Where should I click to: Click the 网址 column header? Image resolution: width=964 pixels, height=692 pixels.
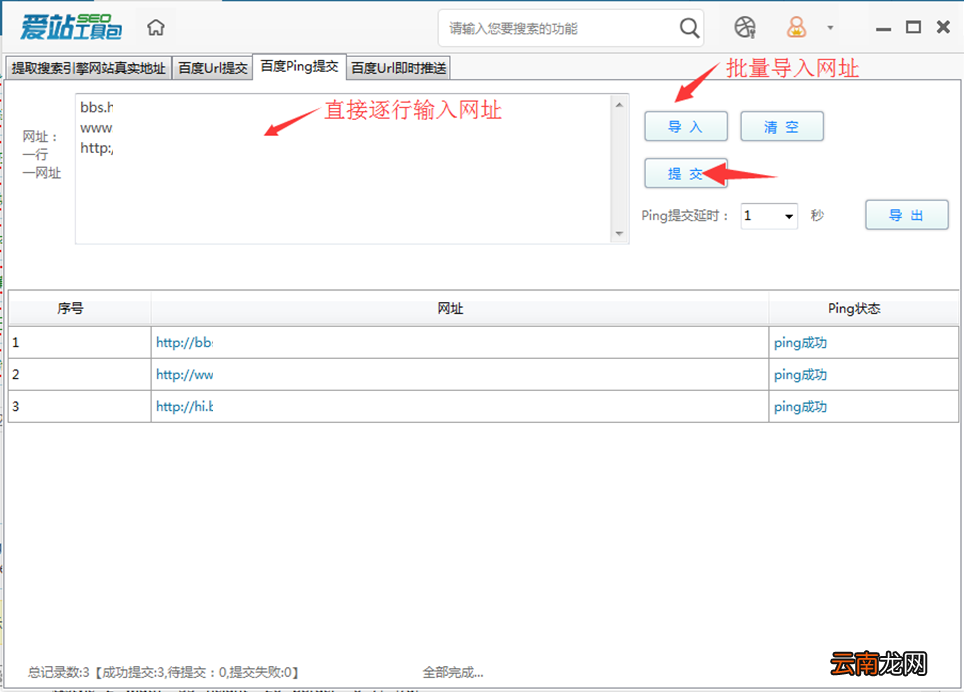pos(460,309)
